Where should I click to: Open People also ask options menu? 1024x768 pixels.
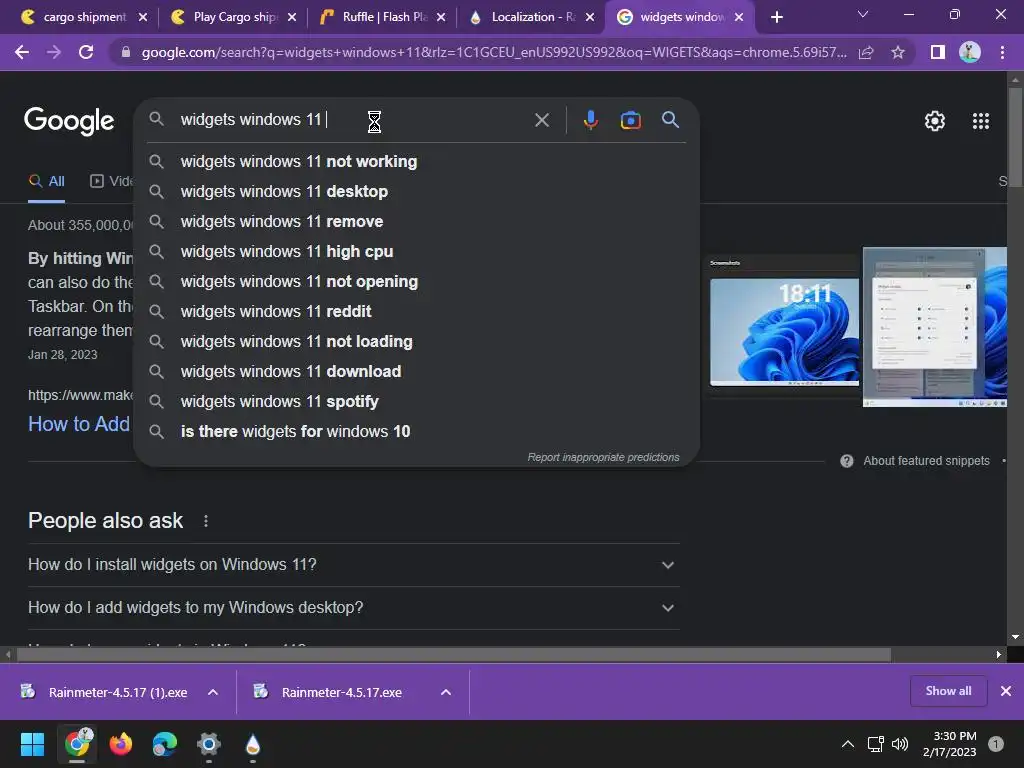pos(206,521)
